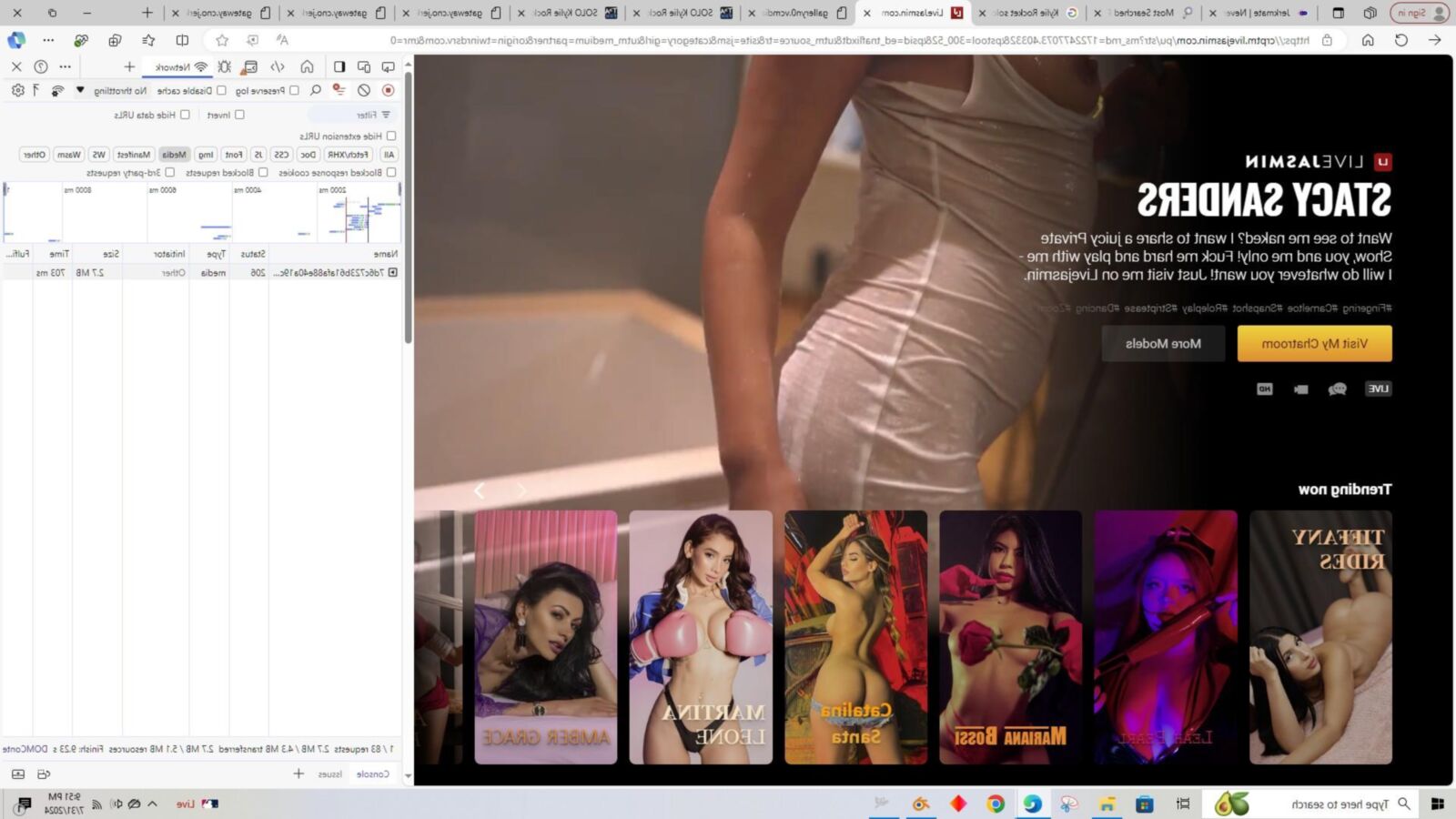Open the Console tool icon with warning badge
The height and width of the screenshot is (819, 1456).
coord(249,66)
